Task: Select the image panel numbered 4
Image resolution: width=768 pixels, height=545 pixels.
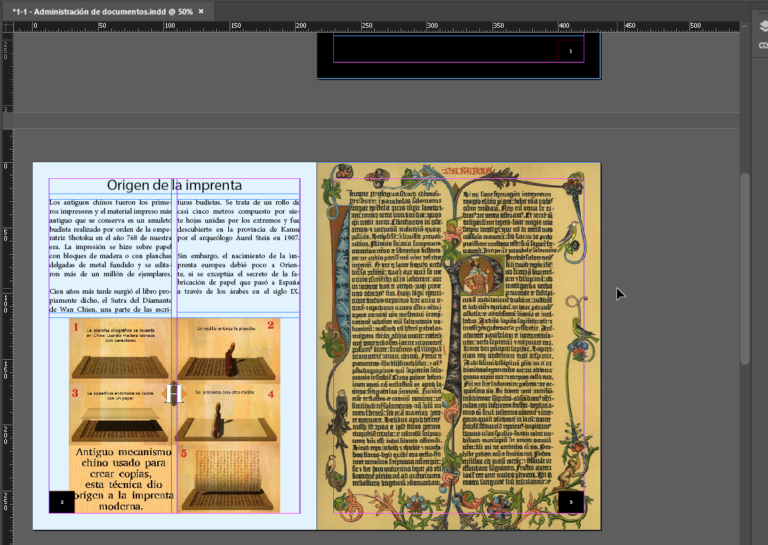Action: click(x=228, y=414)
